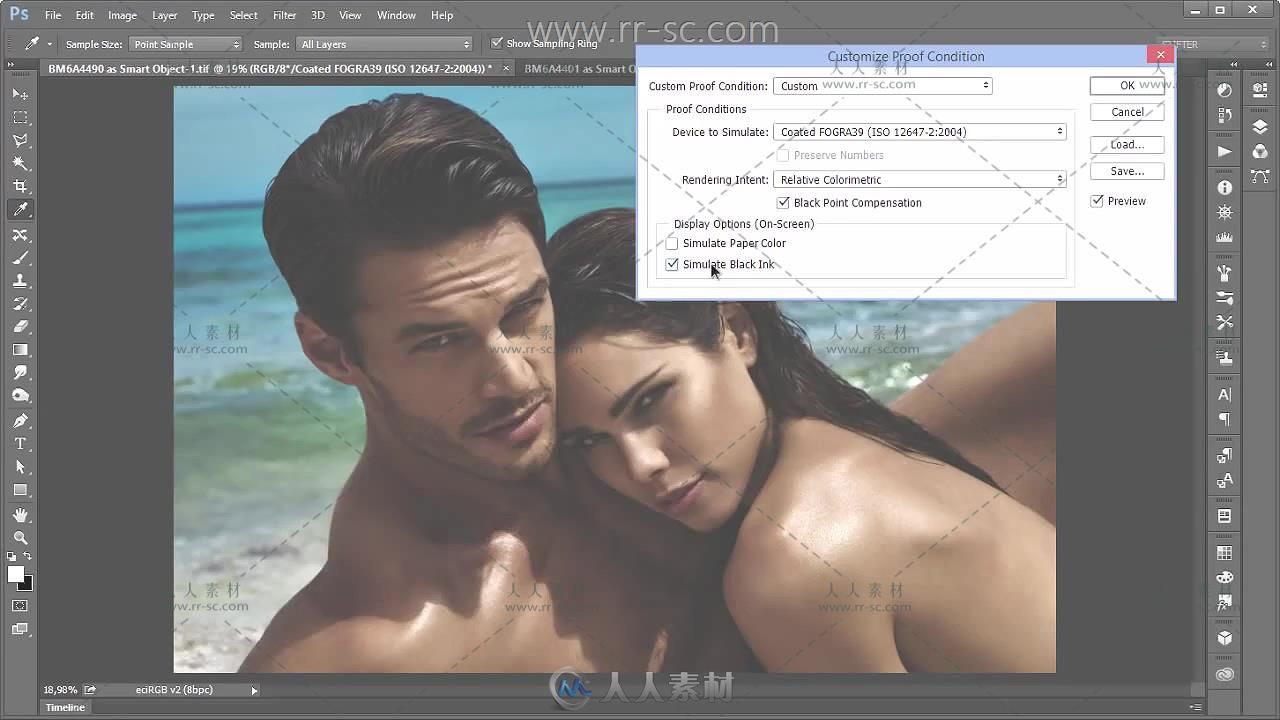
Task: Close the BM6A4490 document tab
Action: (506, 68)
